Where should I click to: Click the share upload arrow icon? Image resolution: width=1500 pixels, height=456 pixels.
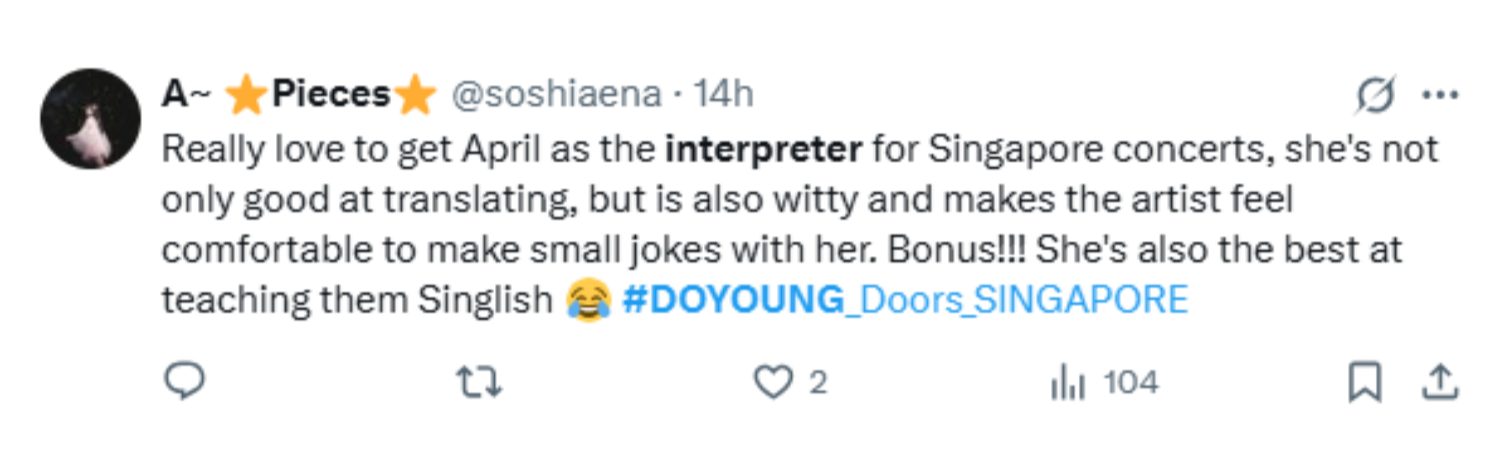point(1440,382)
